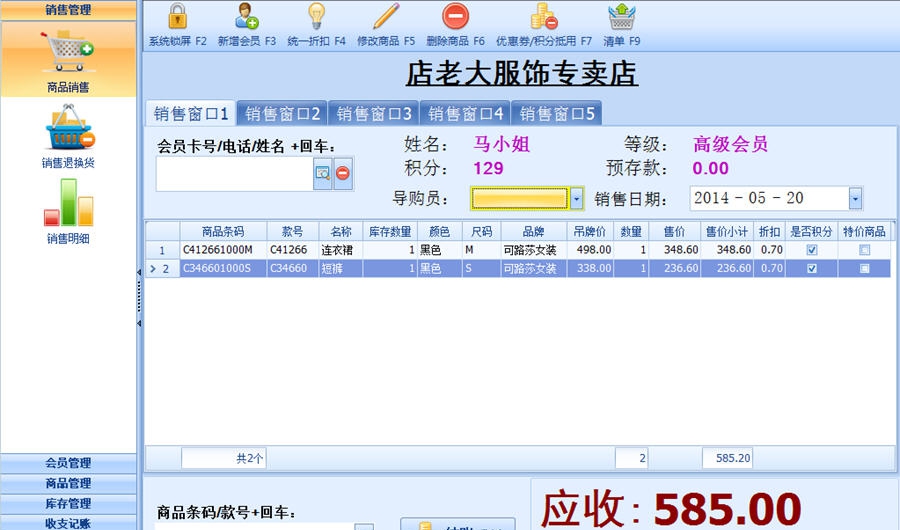900x530 pixels.
Task: Select name cell 连衣裙
Action: click(x=340, y=250)
